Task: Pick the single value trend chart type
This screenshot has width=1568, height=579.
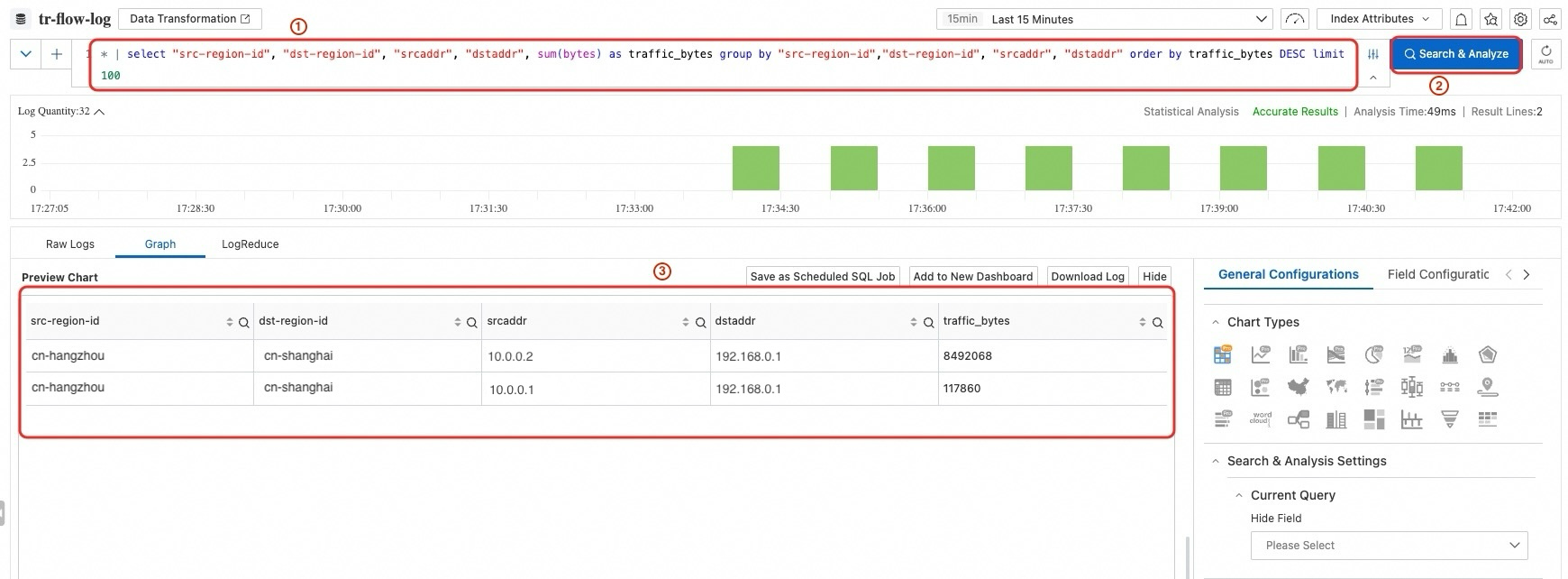Action: coord(1412,354)
